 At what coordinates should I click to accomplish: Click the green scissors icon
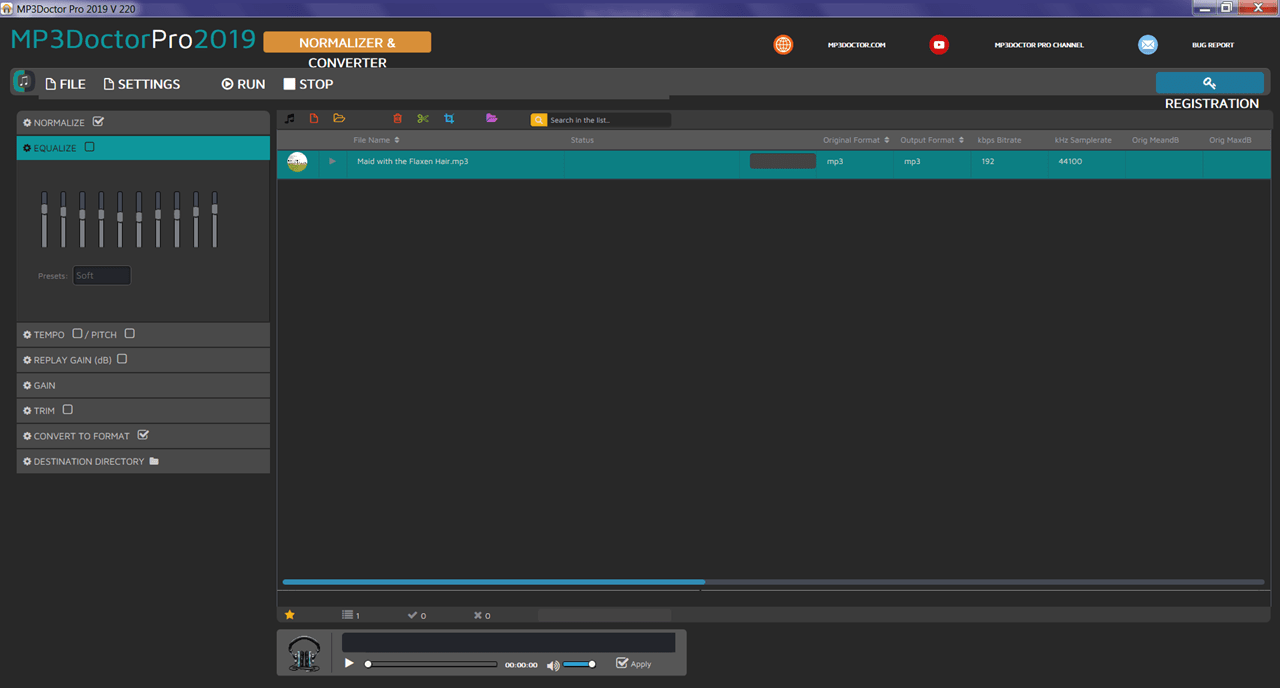pos(423,119)
